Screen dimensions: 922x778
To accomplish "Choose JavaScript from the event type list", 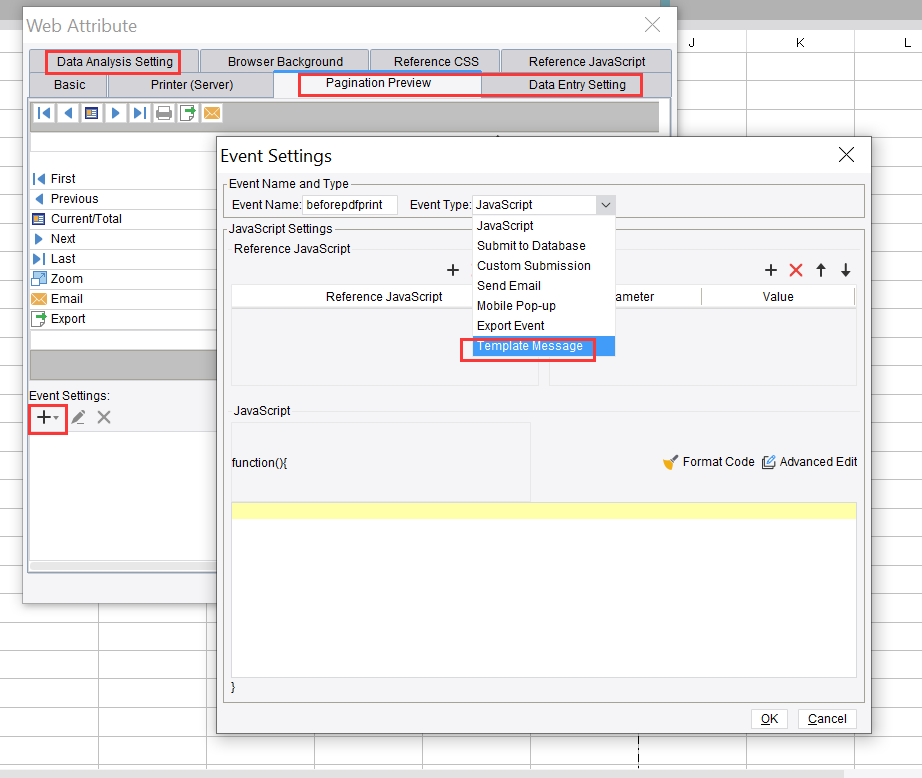I will pyautogui.click(x=544, y=226).
